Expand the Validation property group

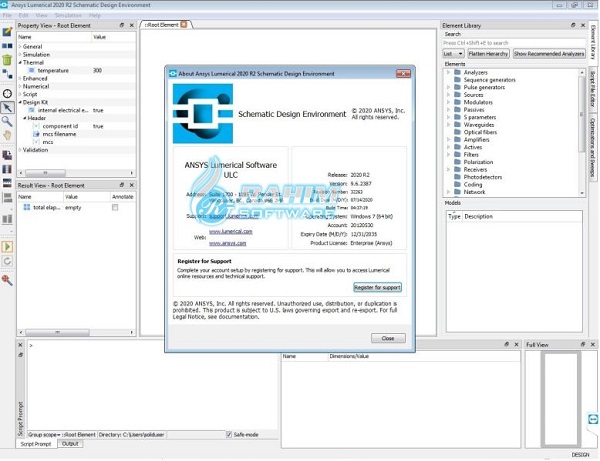(x=20, y=150)
